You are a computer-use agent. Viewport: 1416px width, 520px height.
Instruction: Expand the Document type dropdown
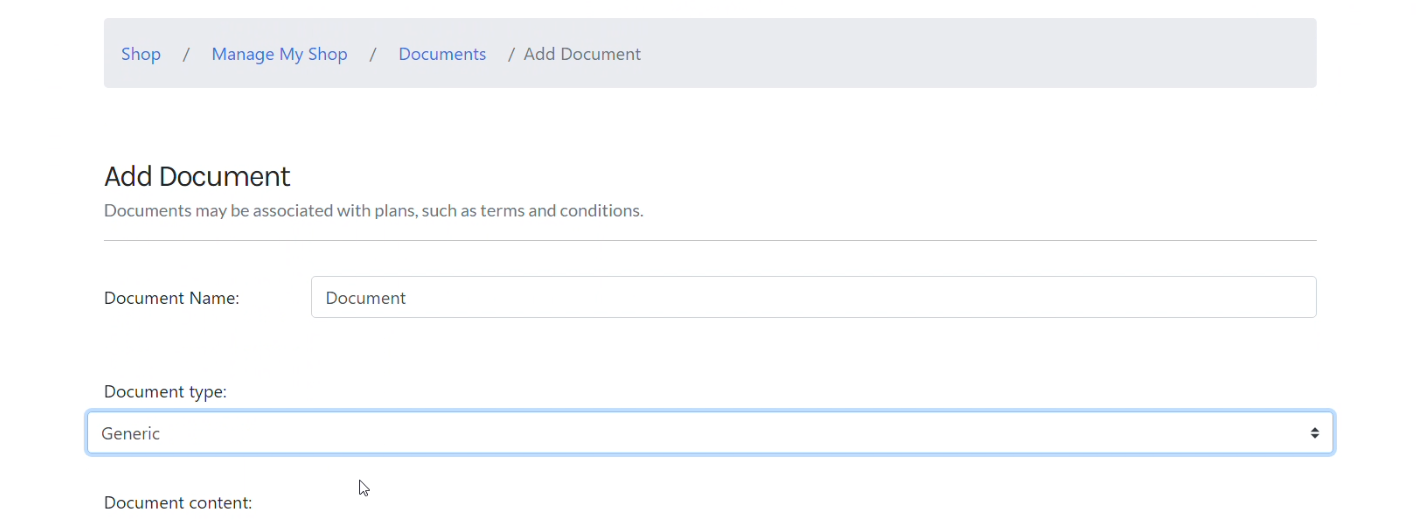click(710, 433)
